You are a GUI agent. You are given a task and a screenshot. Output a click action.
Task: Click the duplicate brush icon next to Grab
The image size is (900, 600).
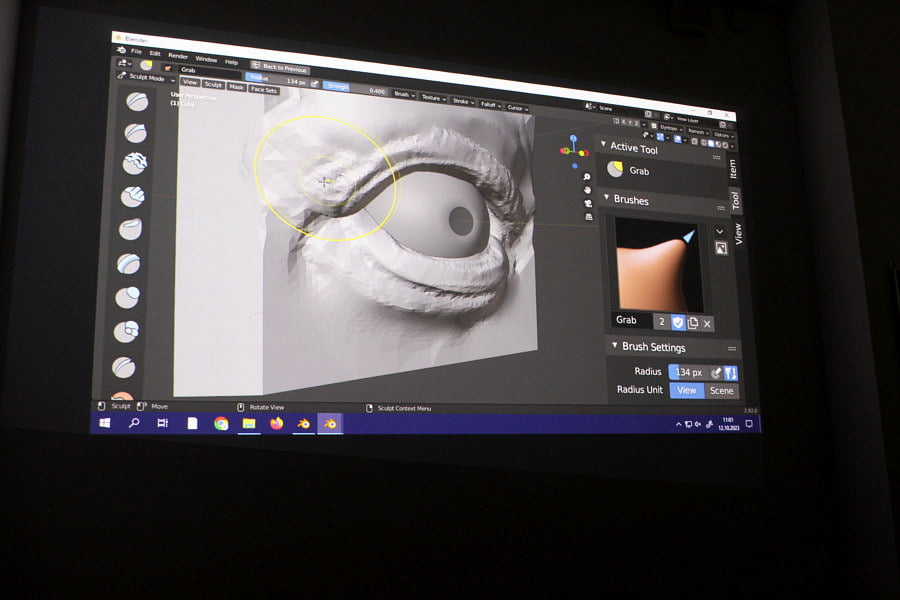[x=693, y=322]
